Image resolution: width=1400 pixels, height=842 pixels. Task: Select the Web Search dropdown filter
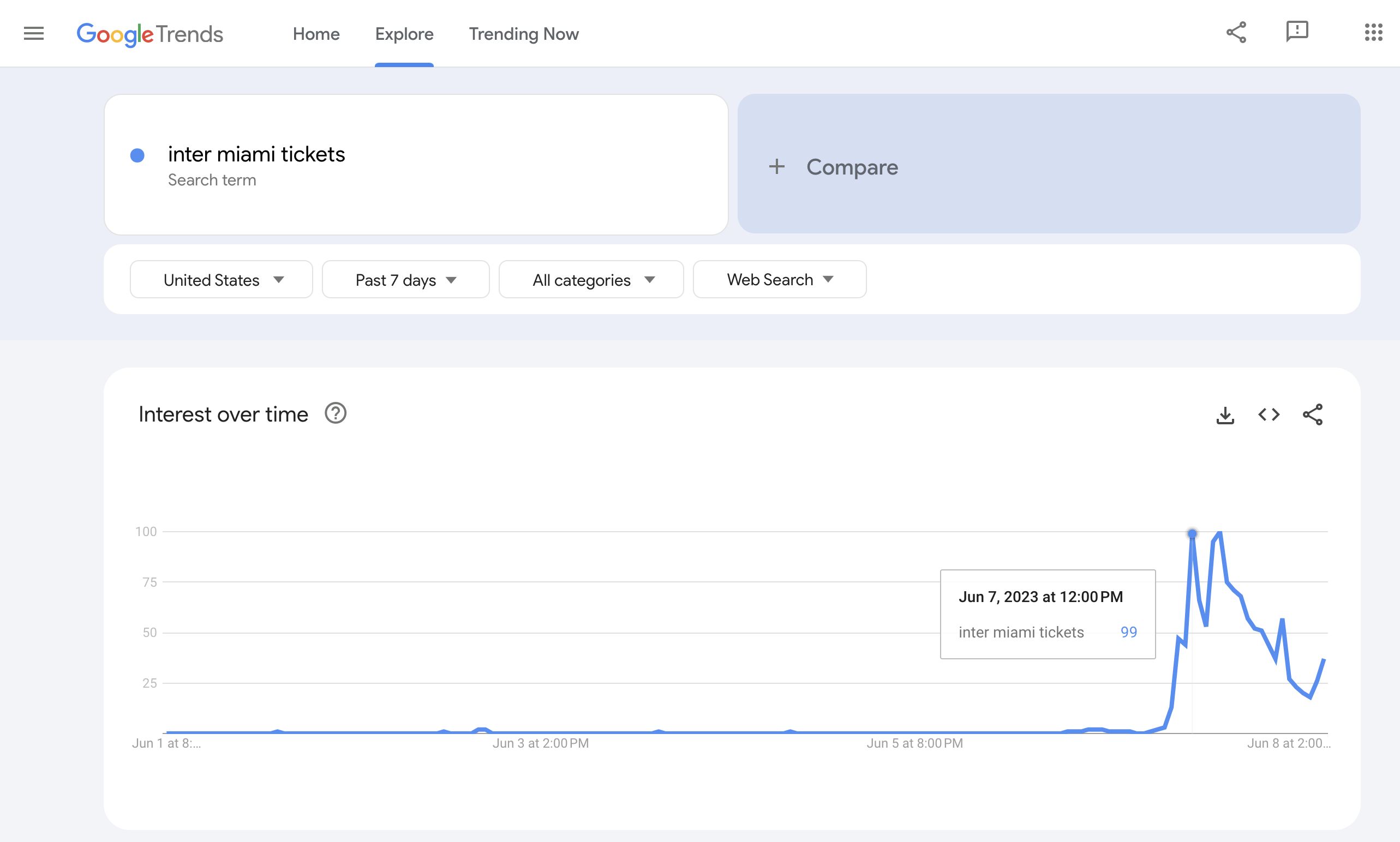pos(779,278)
